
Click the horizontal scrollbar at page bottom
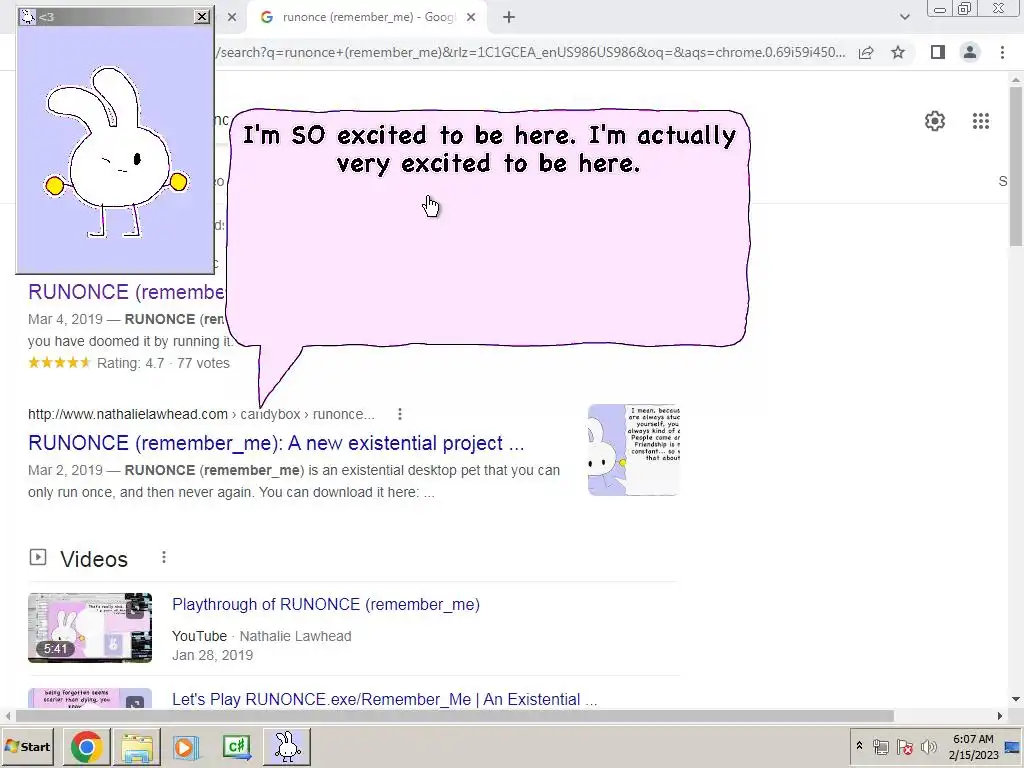pyautogui.click(x=455, y=716)
